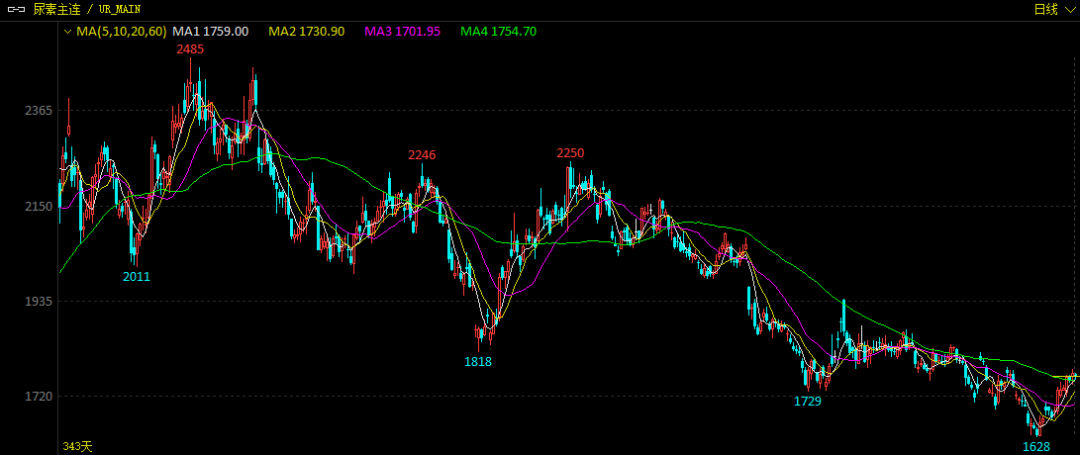Select the MA1 1759.00 legend value
1080x455 pixels.
pyautogui.click(x=211, y=32)
